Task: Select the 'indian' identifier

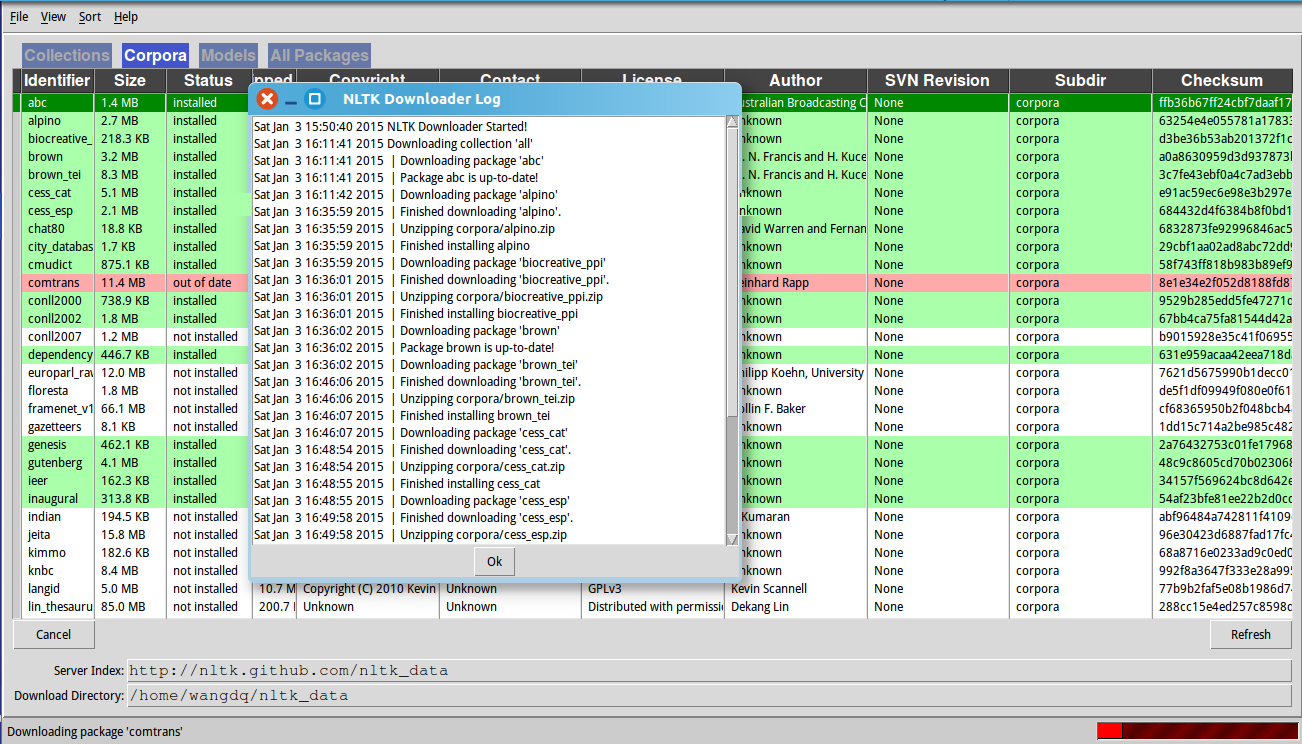Action: click(44, 517)
